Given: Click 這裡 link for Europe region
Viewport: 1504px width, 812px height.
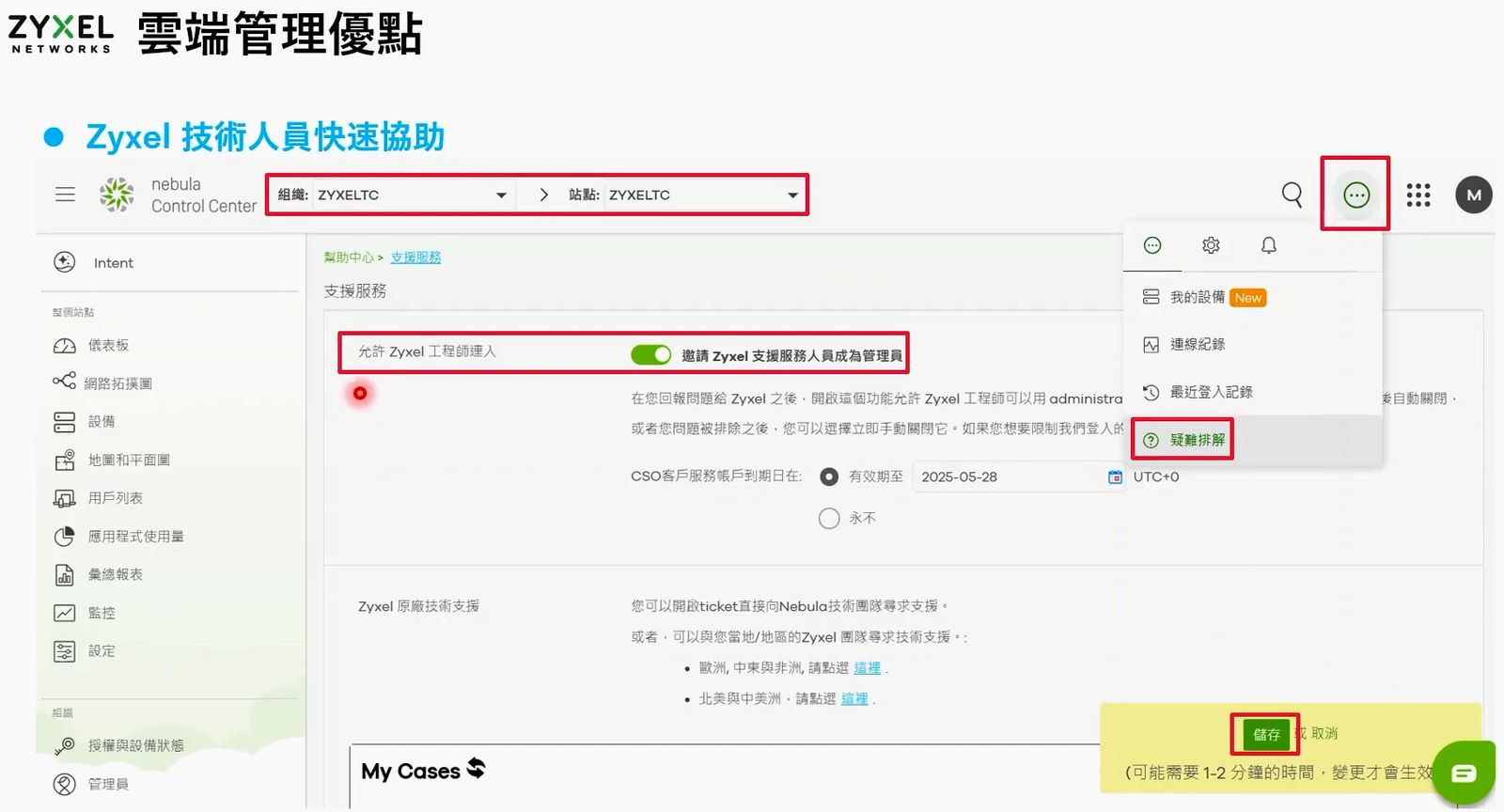Looking at the screenshot, I should pos(868,667).
